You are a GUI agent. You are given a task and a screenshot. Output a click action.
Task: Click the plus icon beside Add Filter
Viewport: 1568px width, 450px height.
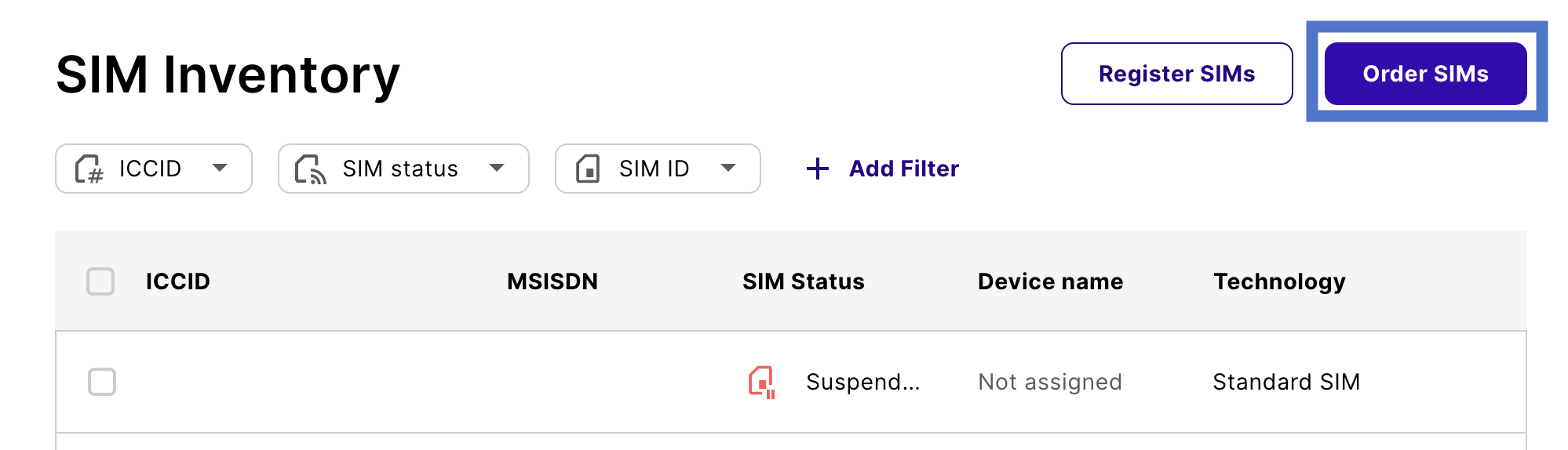tap(818, 169)
